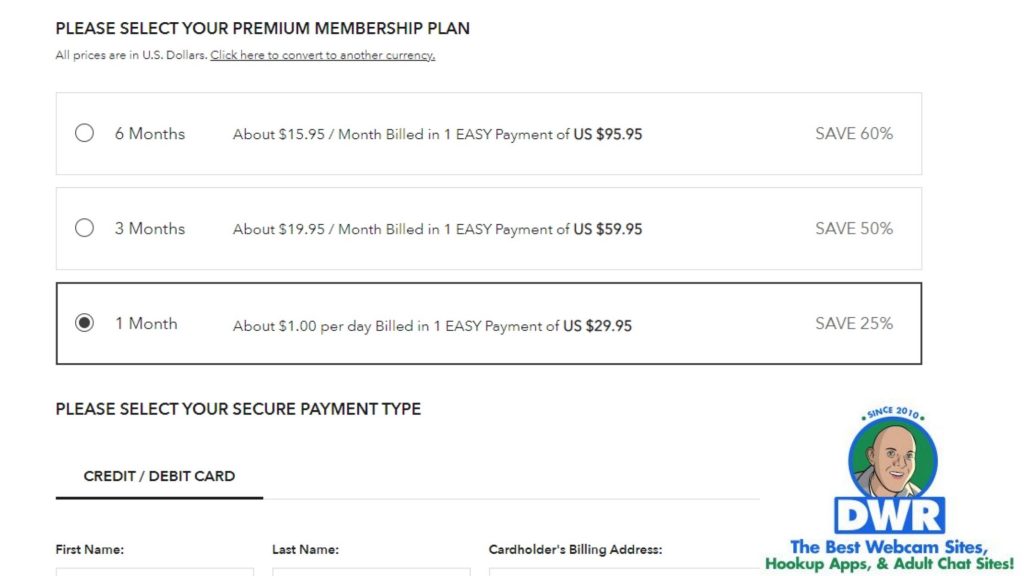Viewport: 1024px width, 576px height.
Task: Click the US $29.95 price text
Action: 598,326
